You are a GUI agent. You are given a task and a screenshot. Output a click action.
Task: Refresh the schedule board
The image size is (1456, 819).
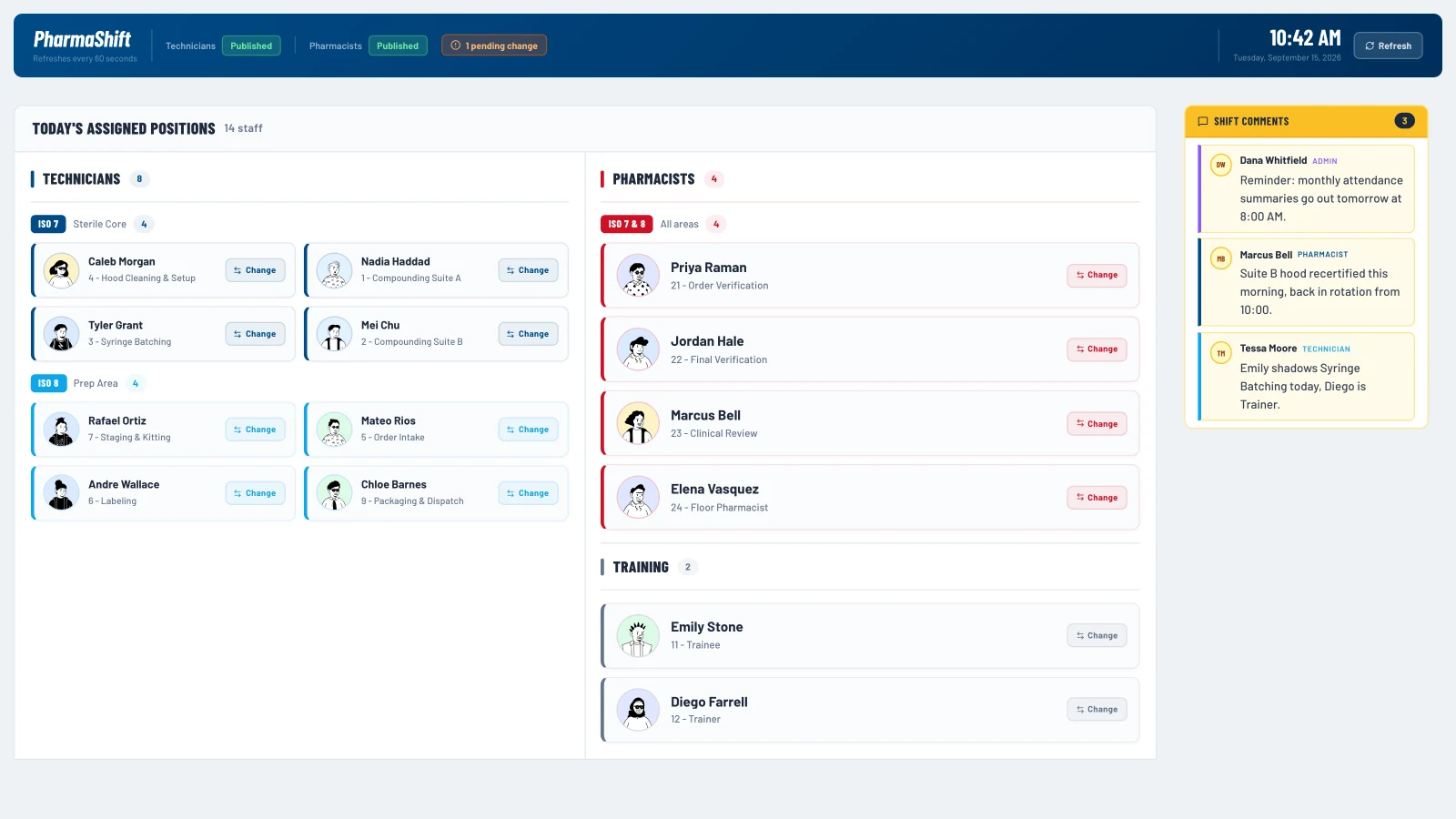point(1388,45)
